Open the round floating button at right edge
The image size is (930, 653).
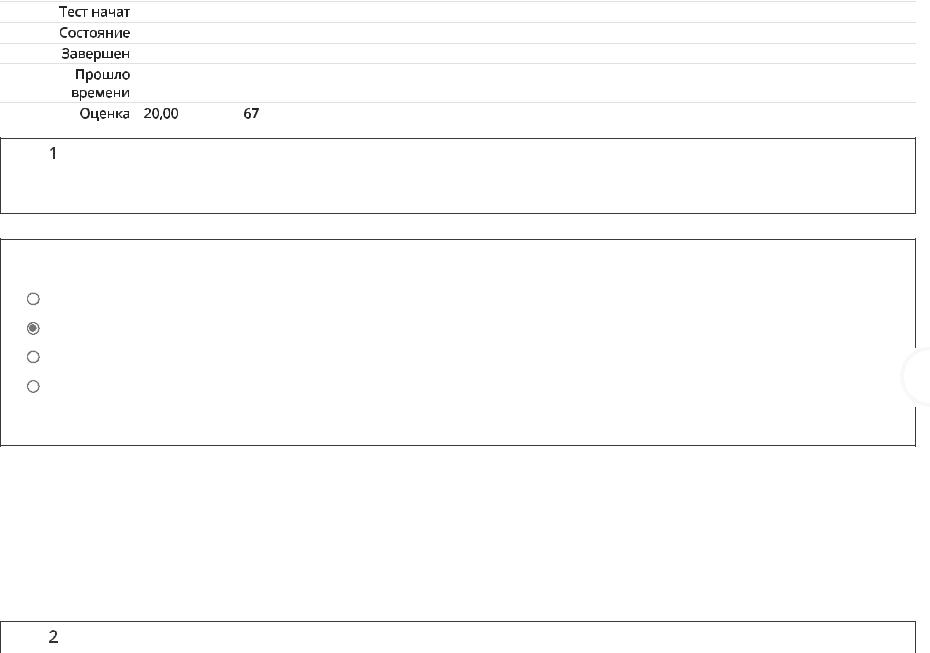tap(918, 377)
